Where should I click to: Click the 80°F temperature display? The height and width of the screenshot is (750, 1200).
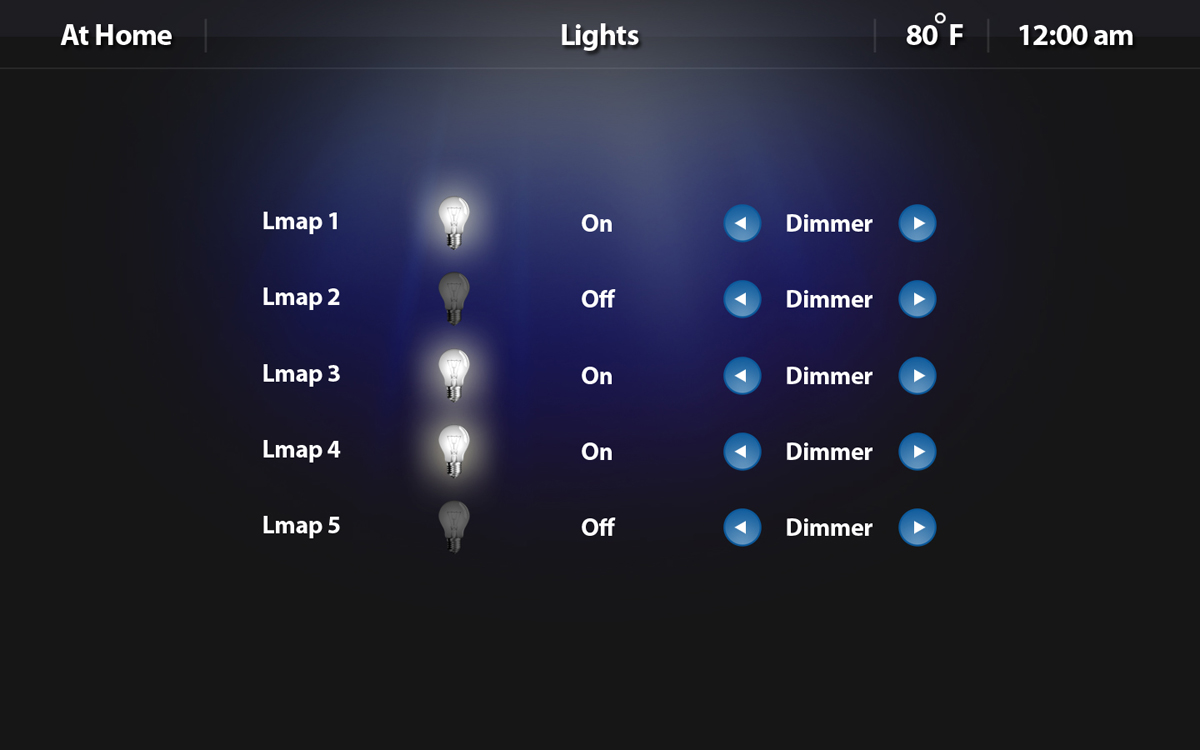pos(934,36)
